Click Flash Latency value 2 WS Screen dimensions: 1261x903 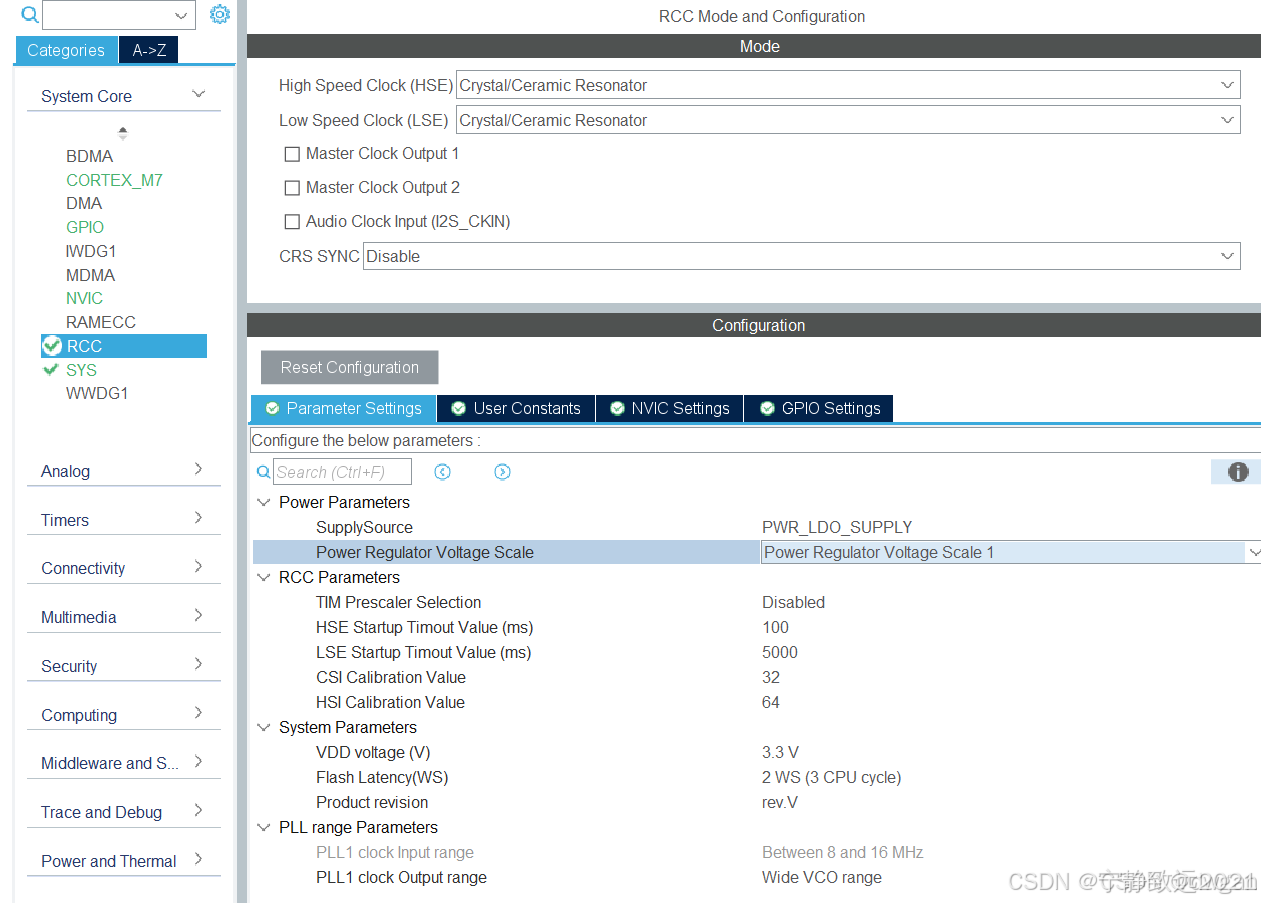831,777
